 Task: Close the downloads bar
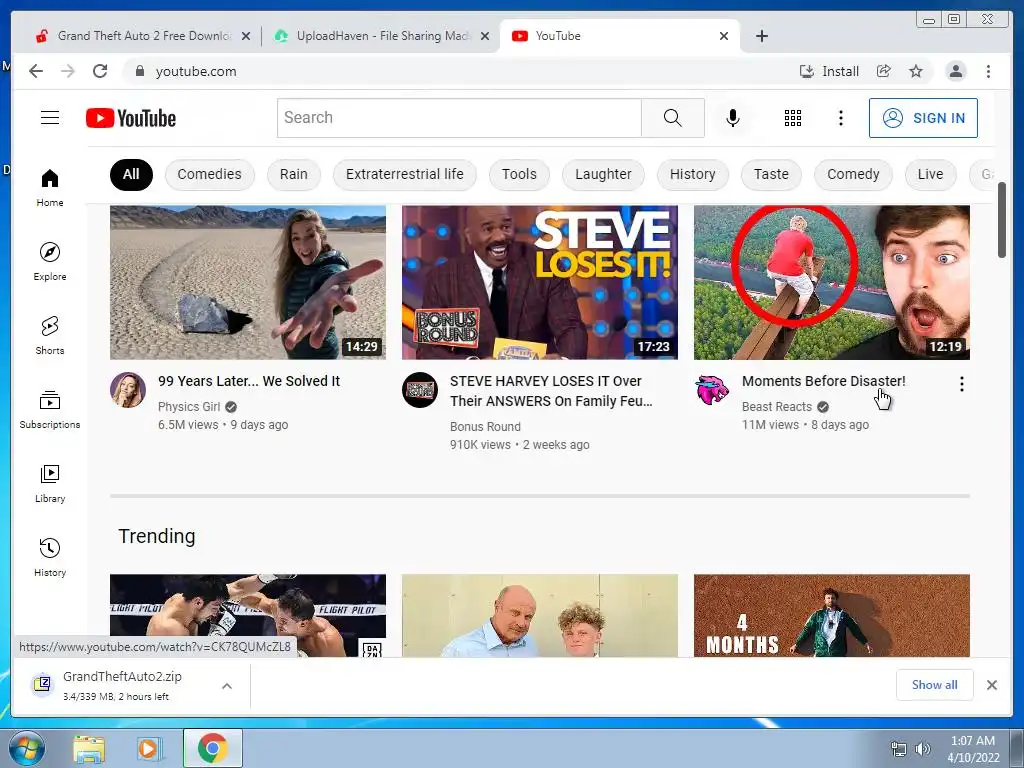coord(991,684)
